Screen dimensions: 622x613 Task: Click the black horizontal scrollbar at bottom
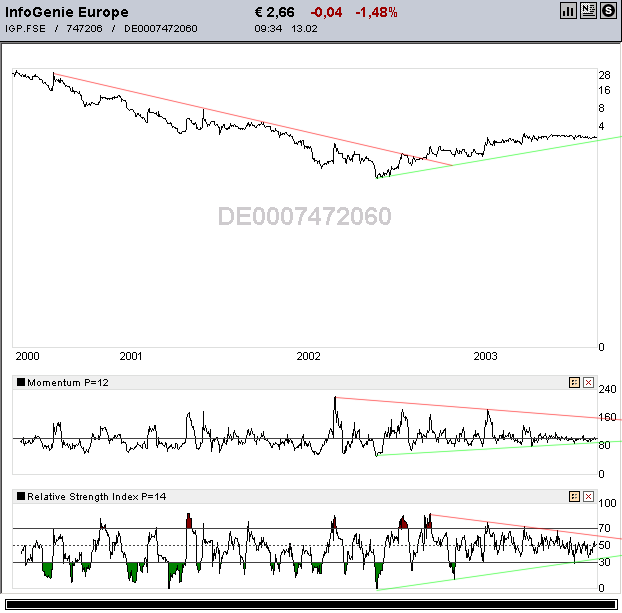pos(311,605)
